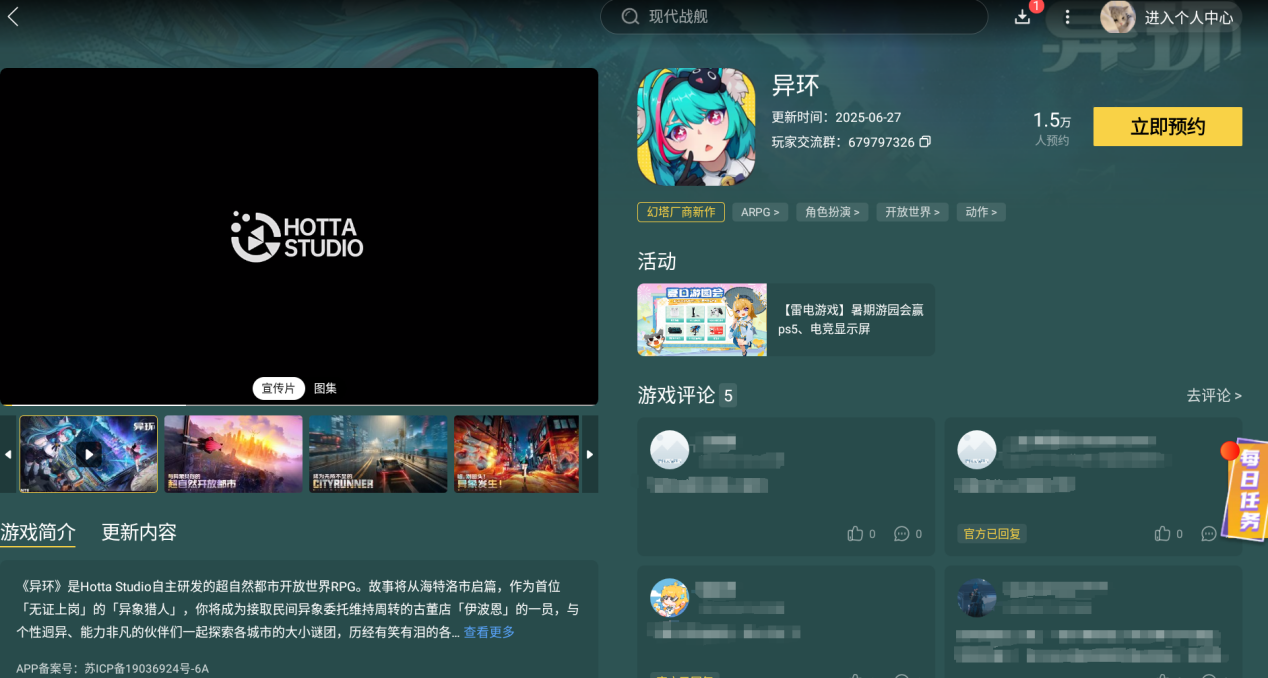Select the CITYRUNNER screenshot thumbnail
This screenshot has height=678, width=1268.
click(378, 454)
